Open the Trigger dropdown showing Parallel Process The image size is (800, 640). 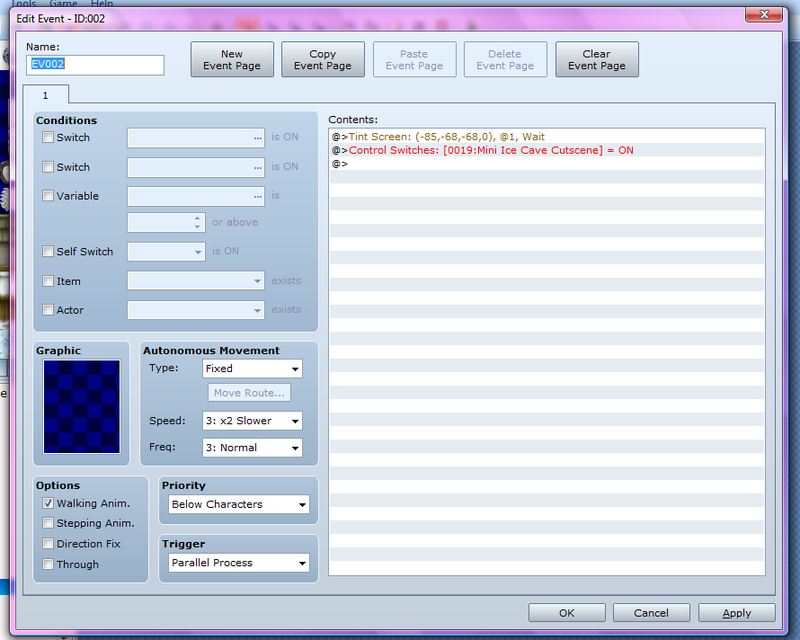[x=239, y=563]
